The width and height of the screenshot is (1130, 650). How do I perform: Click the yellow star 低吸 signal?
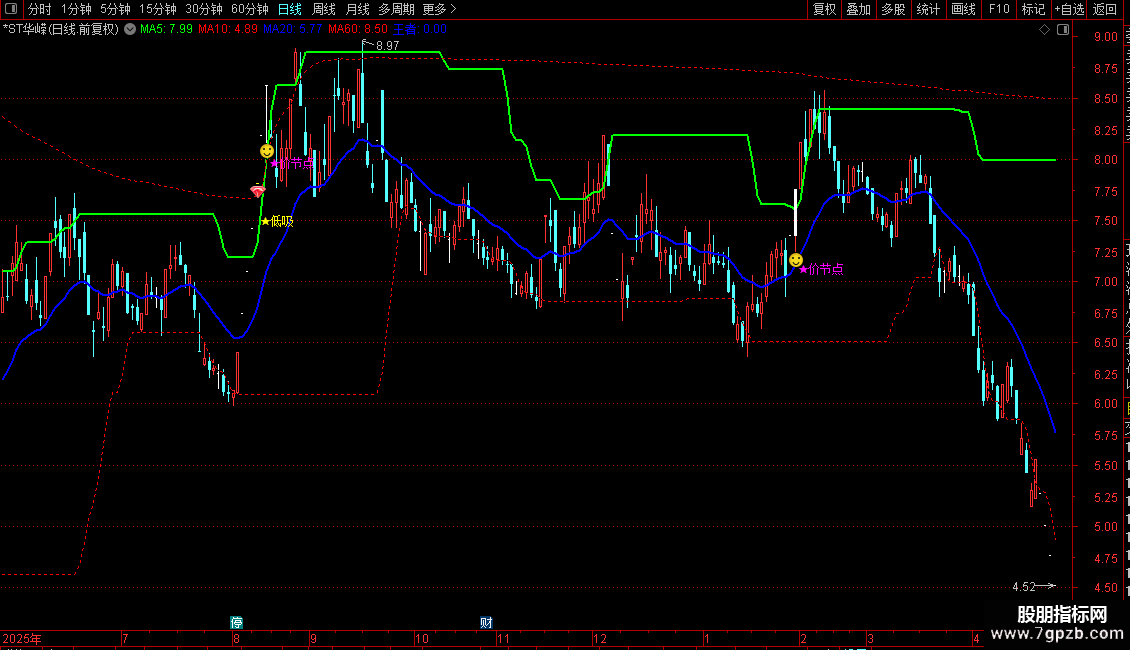pyautogui.click(x=277, y=221)
